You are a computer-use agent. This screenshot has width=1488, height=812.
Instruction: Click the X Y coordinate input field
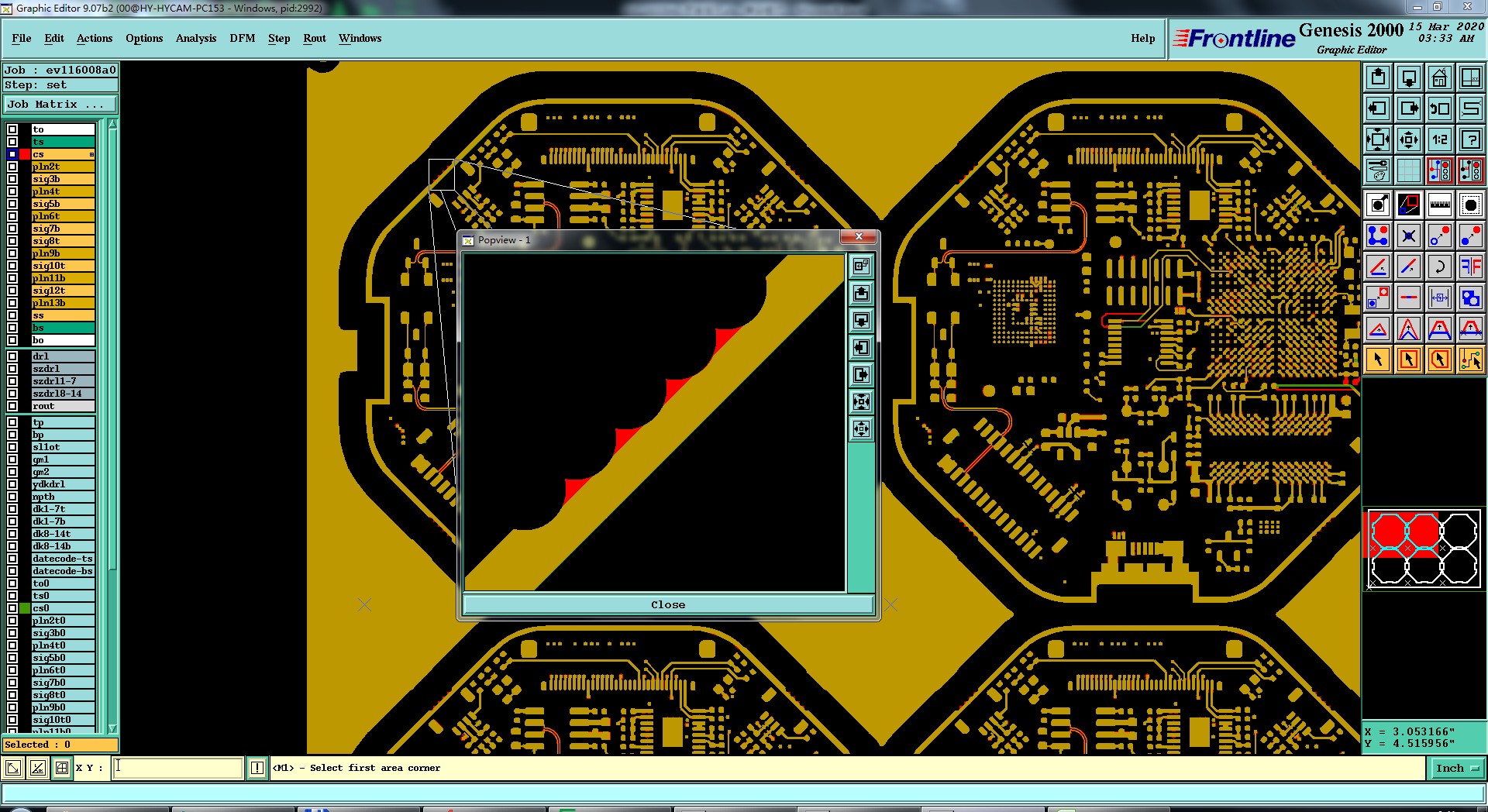178,768
